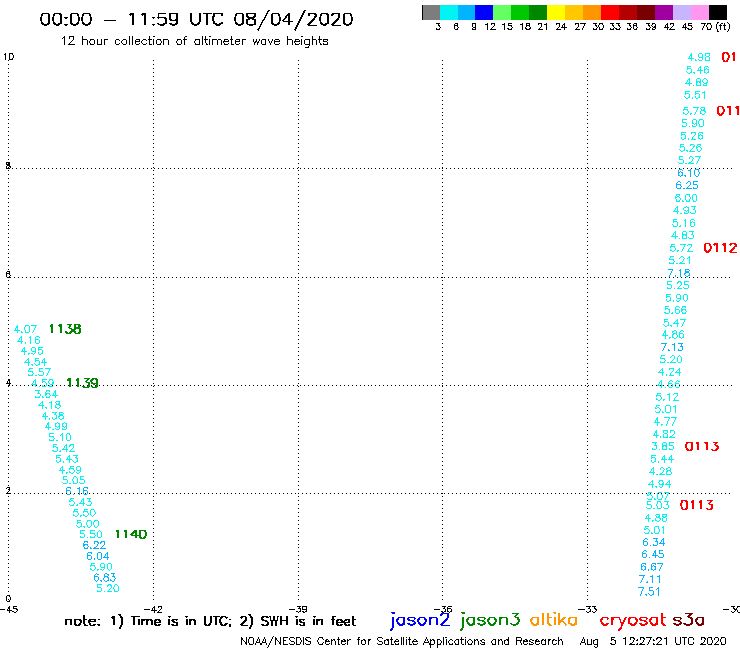Click the jason2 satellite legend label
Viewport: 740px width, 650px height.
pos(420,620)
